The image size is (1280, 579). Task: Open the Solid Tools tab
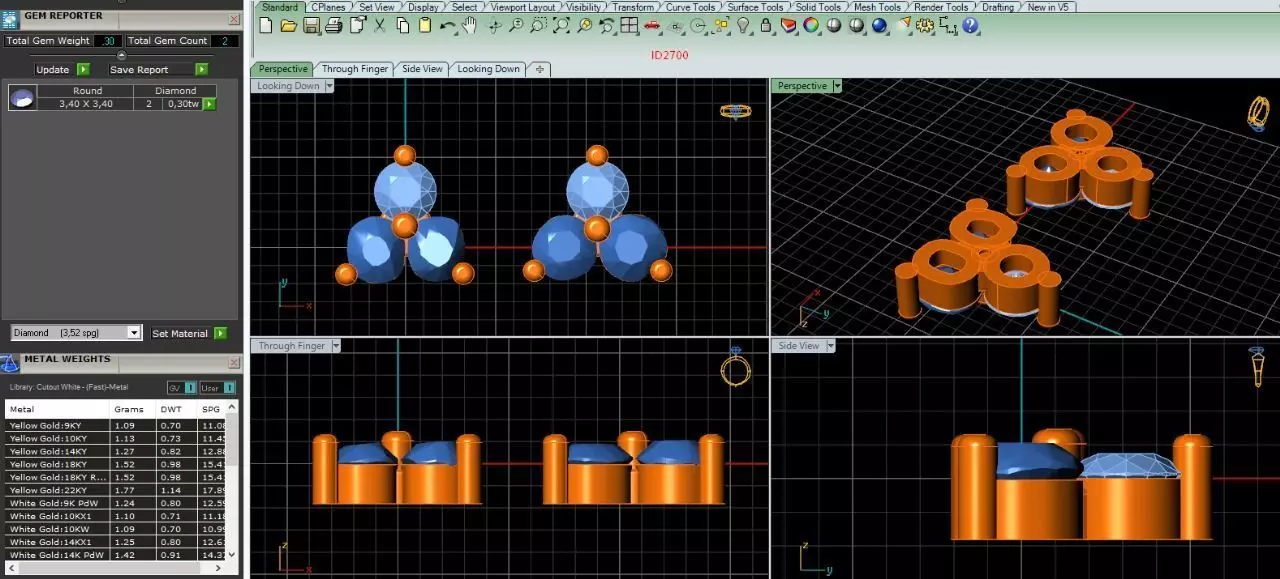point(818,7)
